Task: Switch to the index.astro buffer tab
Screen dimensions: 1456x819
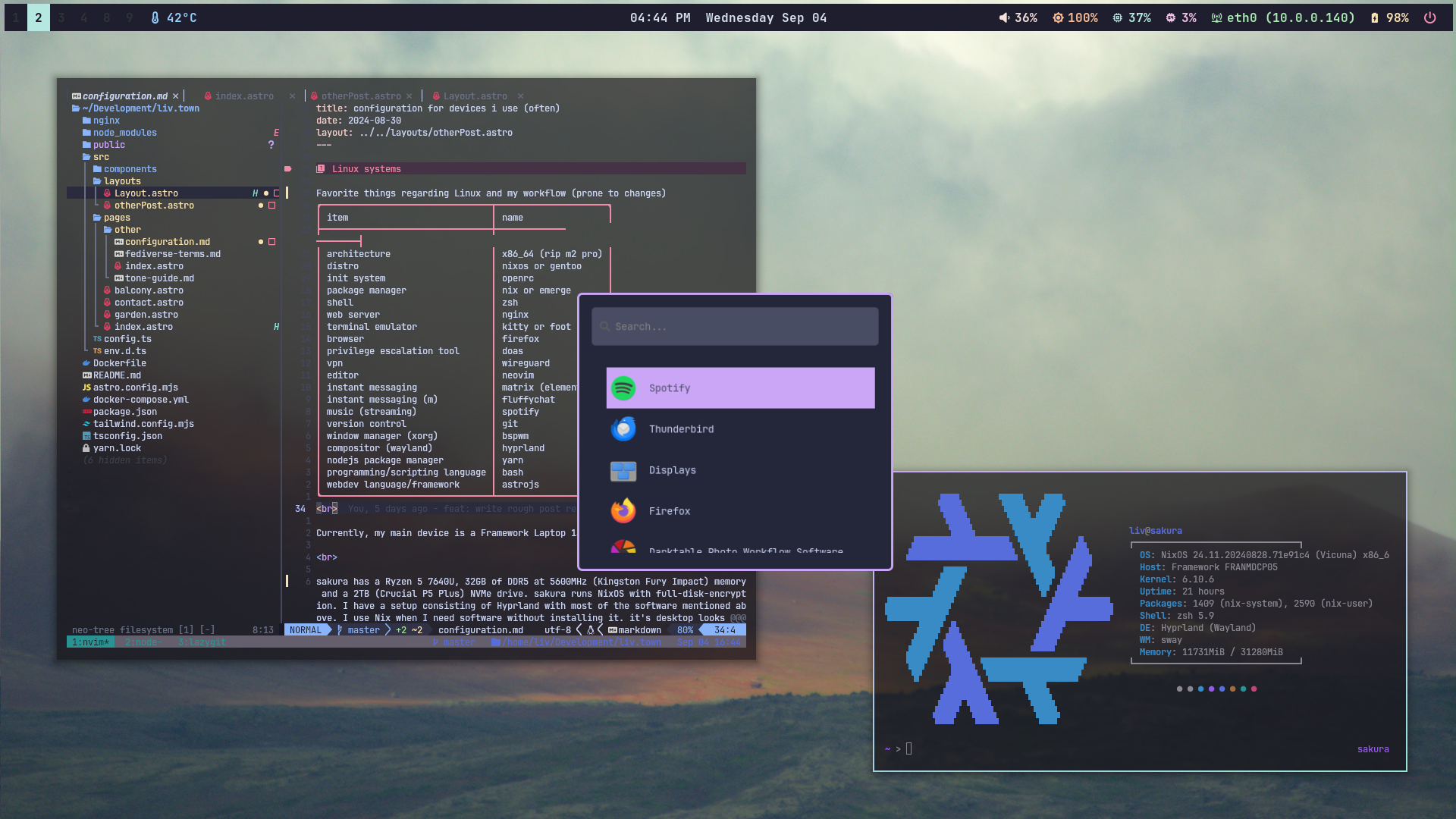Action: tap(243, 96)
